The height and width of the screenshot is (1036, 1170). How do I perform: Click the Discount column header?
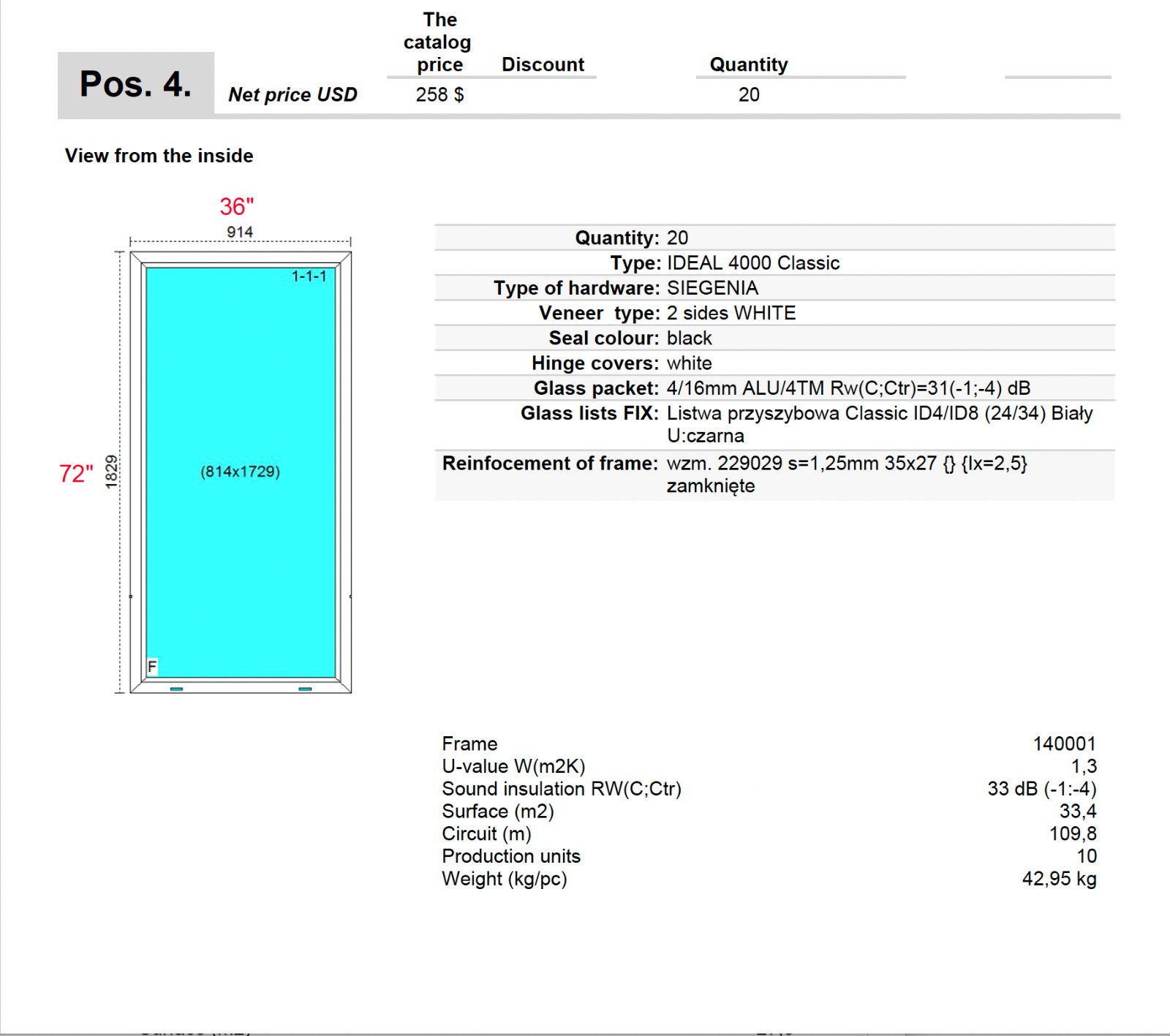pyautogui.click(x=543, y=65)
